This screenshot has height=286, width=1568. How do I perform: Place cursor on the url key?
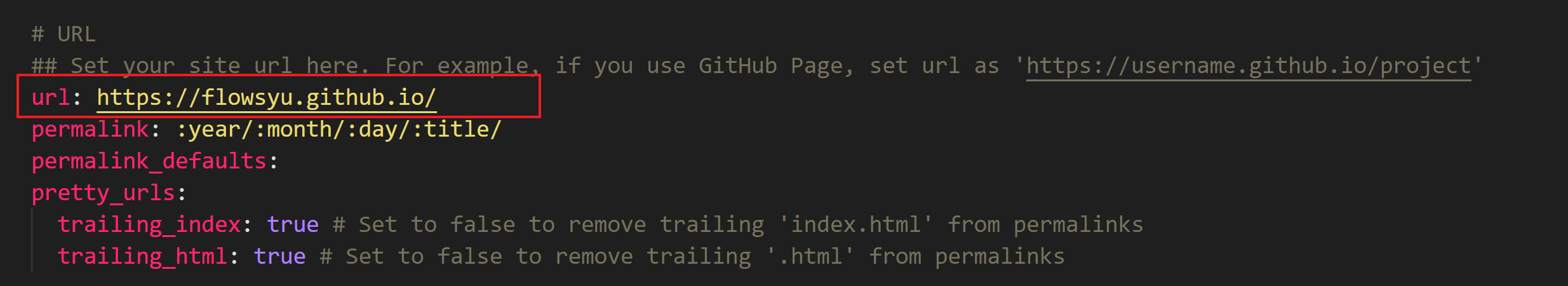click(x=51, y=98)
